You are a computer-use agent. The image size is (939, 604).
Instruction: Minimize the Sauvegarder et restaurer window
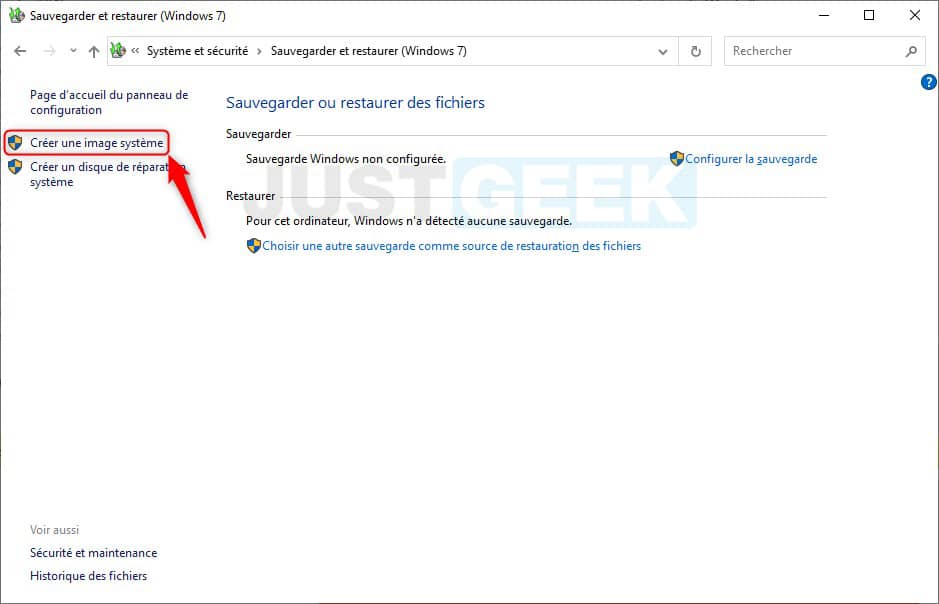click(x=824, y=16)
